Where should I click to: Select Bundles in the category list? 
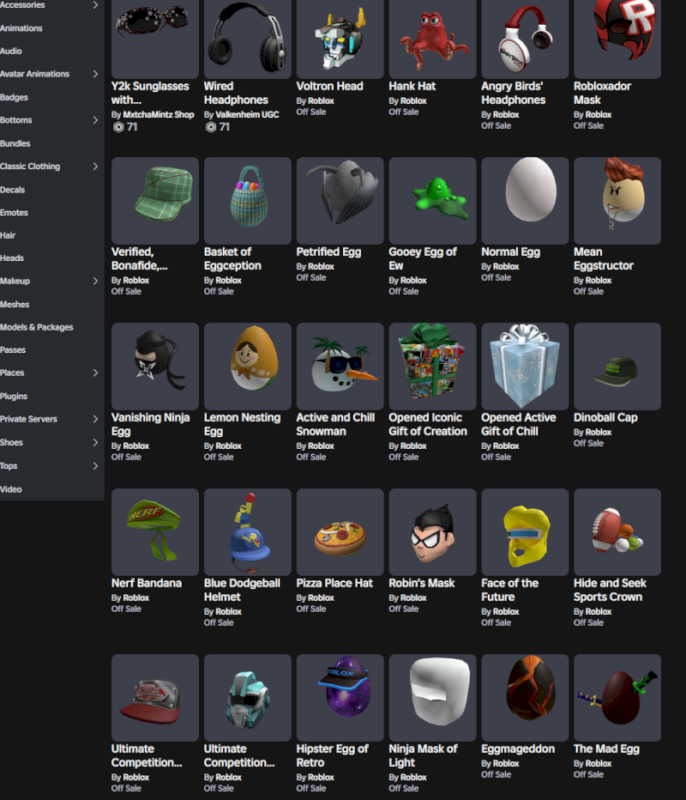tap(15, 143)
